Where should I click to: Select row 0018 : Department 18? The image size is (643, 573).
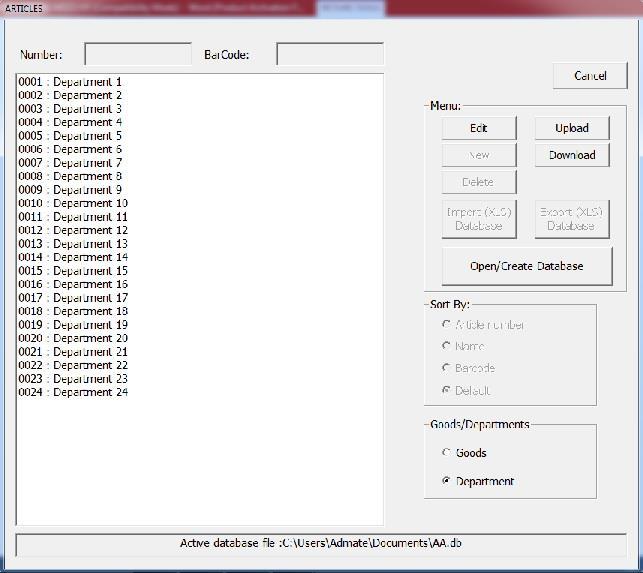pyautogui.click(x=200, y=311)
